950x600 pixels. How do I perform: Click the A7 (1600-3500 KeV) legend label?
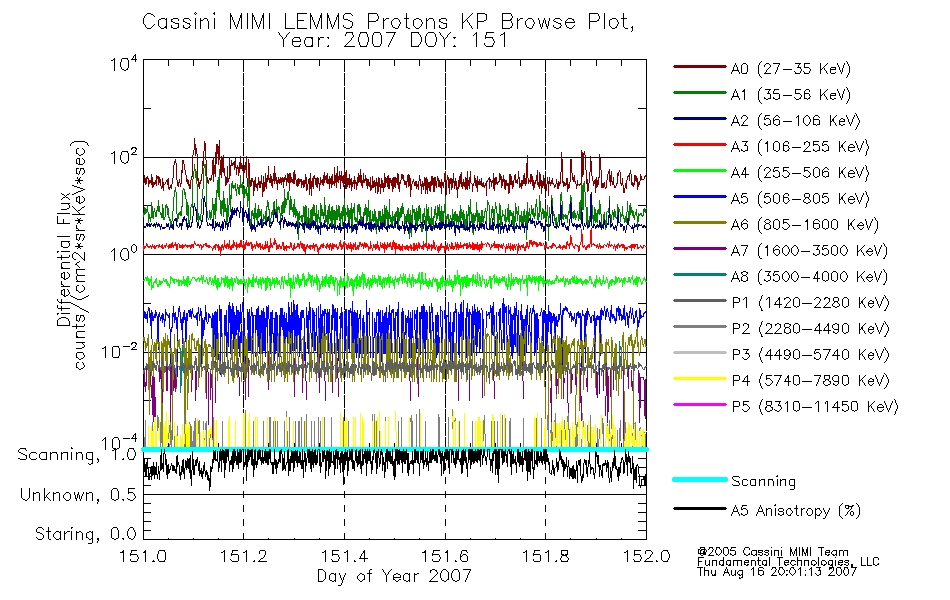pos(809,251)
